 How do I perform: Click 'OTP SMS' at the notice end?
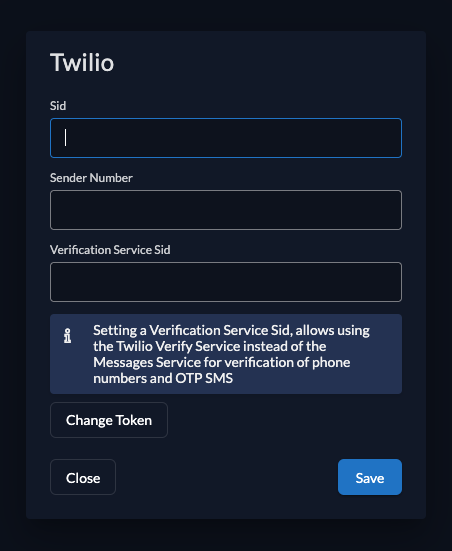(204, 378)
